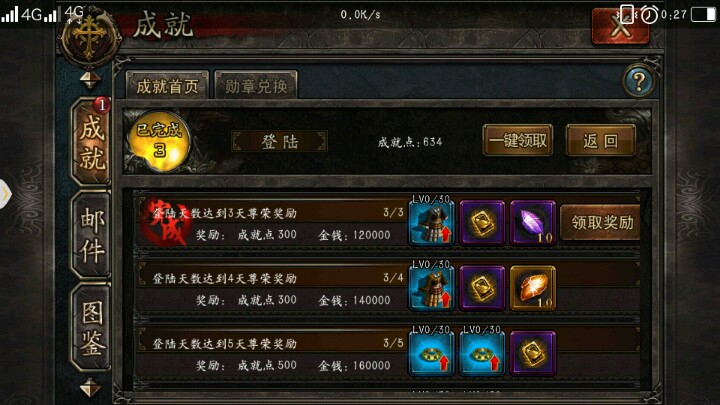Expand sidebar downward with bottom diamond arrow
This screenshot has height=405, width=720.
click(x=90, y=388)
